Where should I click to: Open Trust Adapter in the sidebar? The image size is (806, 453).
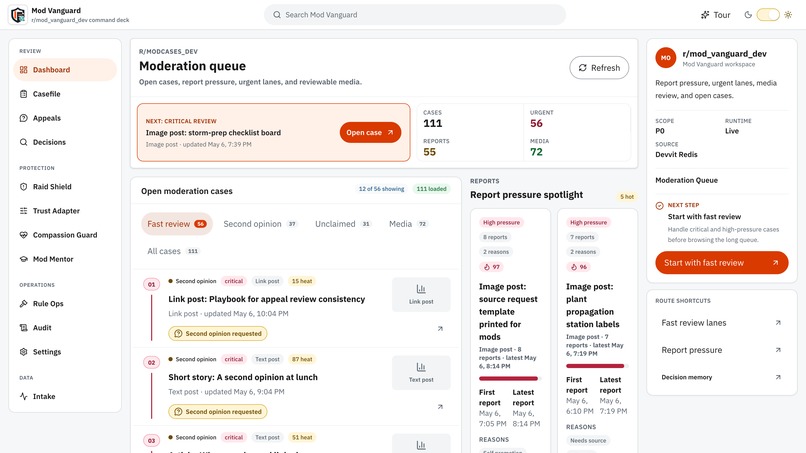point(65,211)
